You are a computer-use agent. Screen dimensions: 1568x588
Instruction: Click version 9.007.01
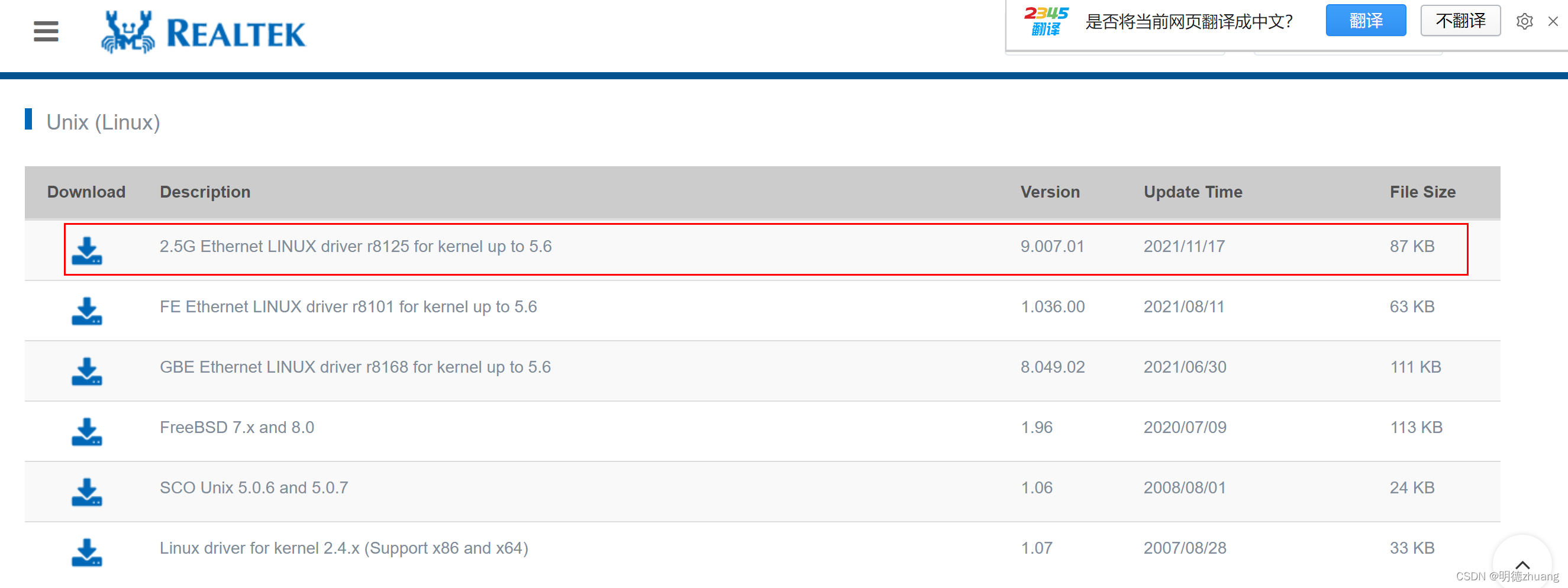click(1053, 246)
